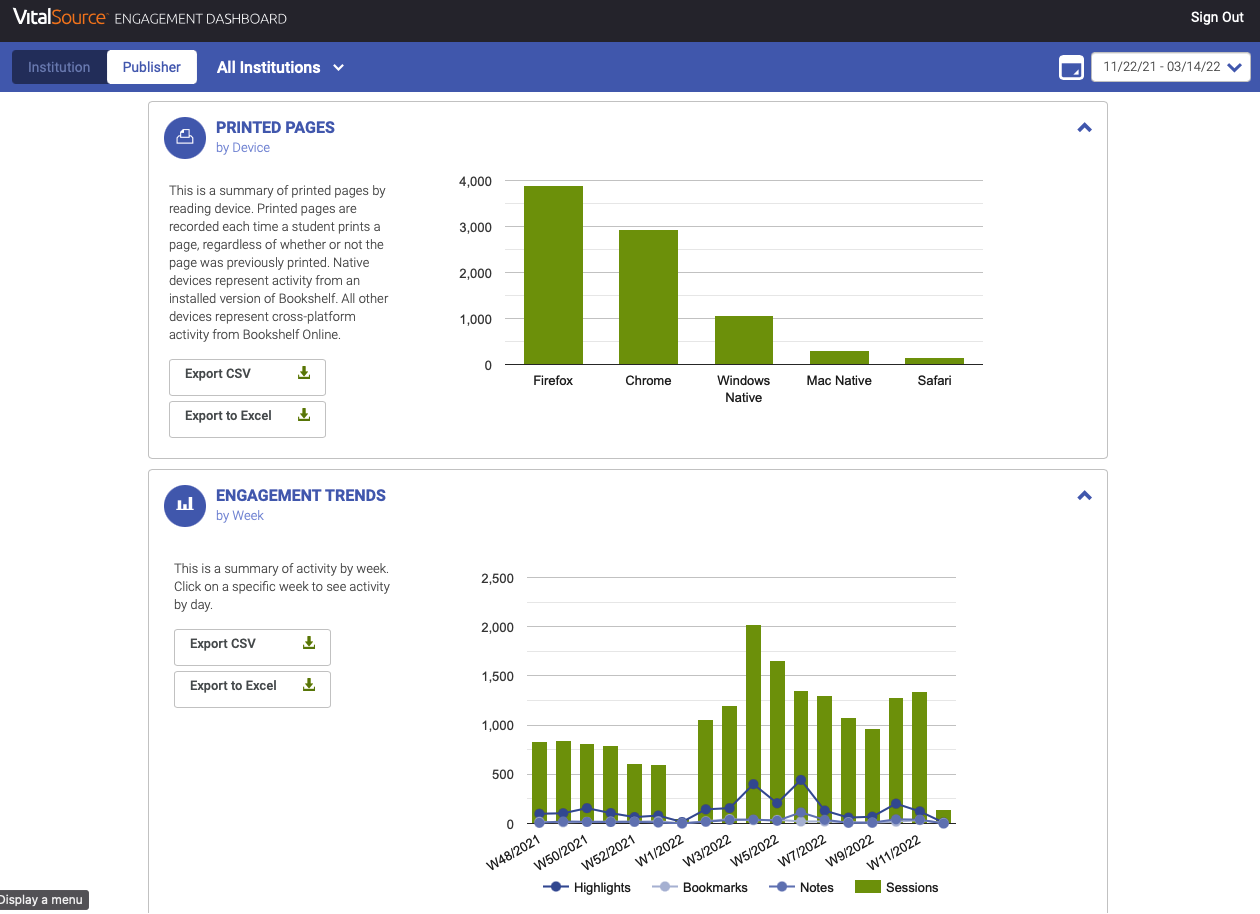This screenshot has width=1260, height=914.
Task: Open the All Institutions dropdown
Action: 281,67
